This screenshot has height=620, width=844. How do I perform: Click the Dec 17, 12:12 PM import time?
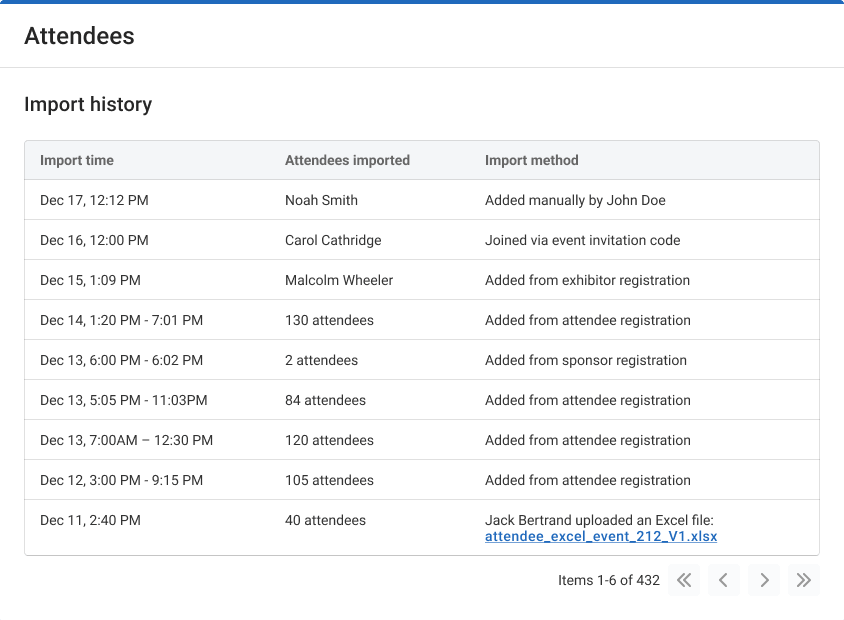(94, 200)
